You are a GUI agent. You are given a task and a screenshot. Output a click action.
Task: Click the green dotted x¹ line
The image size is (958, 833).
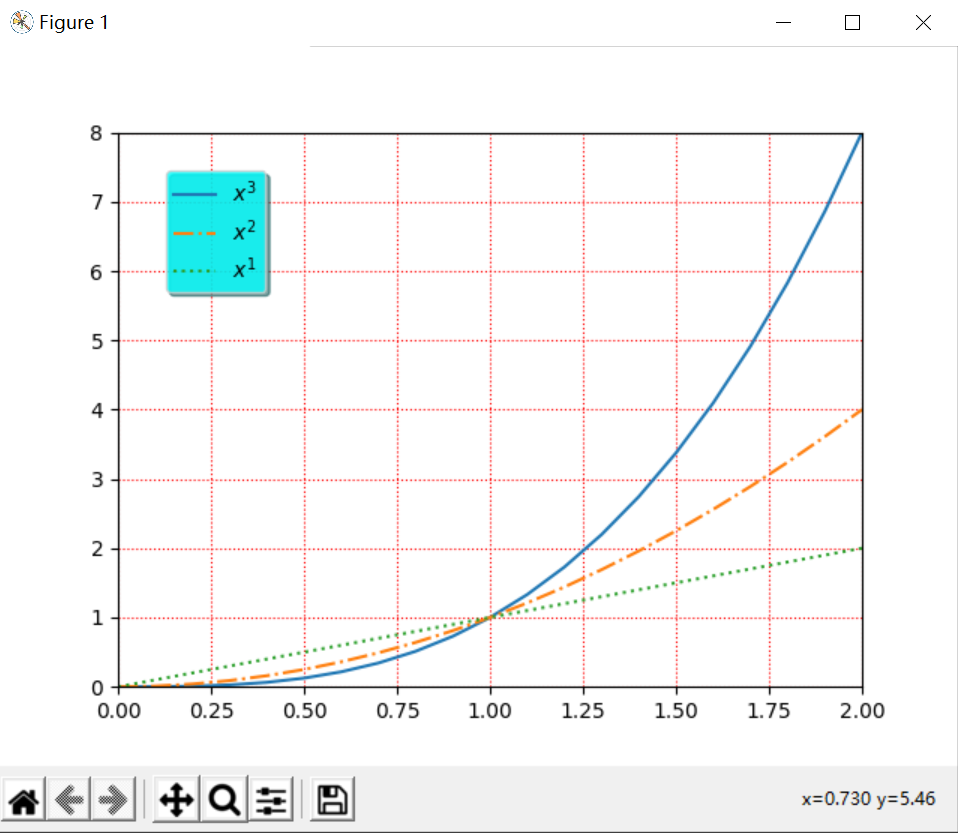pyautogui.click(x=700, y=577)
